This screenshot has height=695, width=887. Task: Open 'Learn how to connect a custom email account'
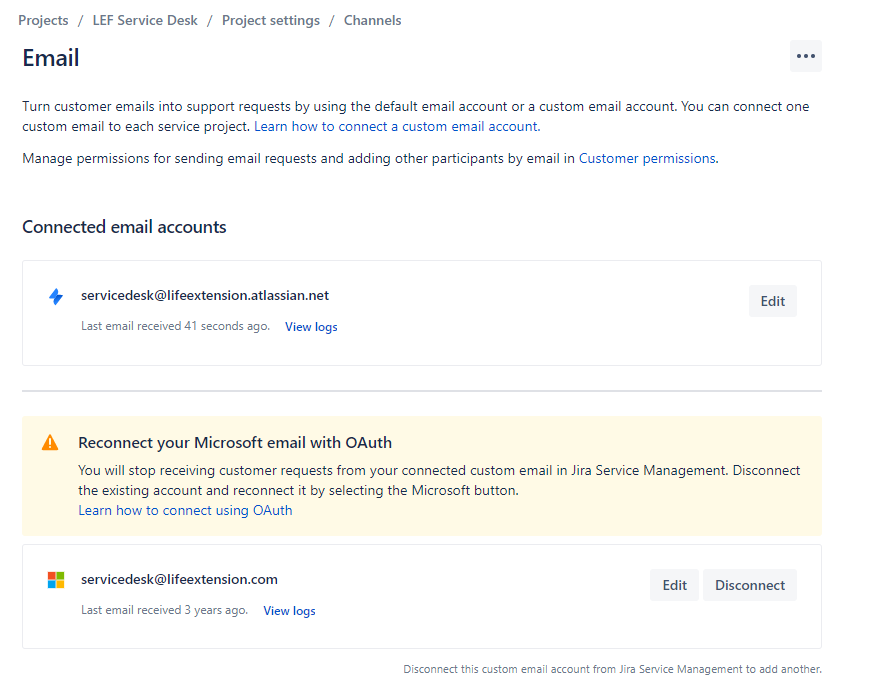396,126
